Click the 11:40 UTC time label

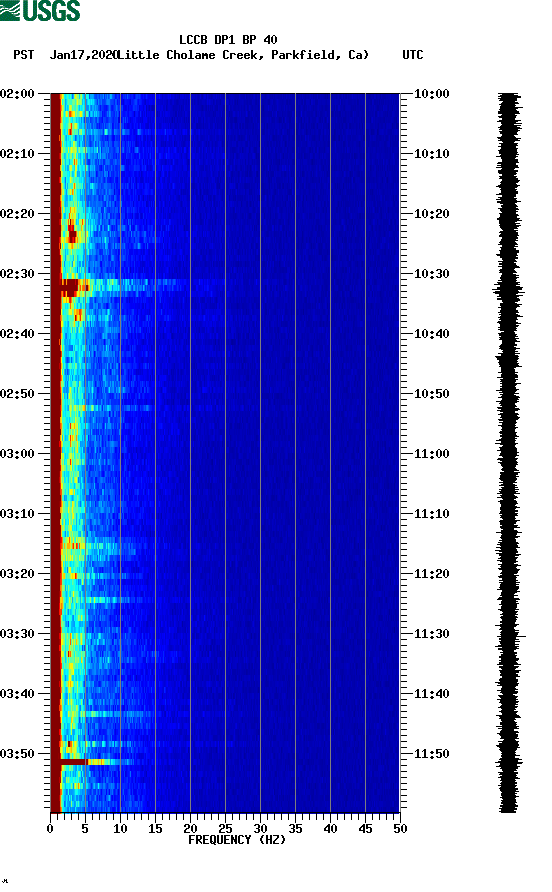431,693
